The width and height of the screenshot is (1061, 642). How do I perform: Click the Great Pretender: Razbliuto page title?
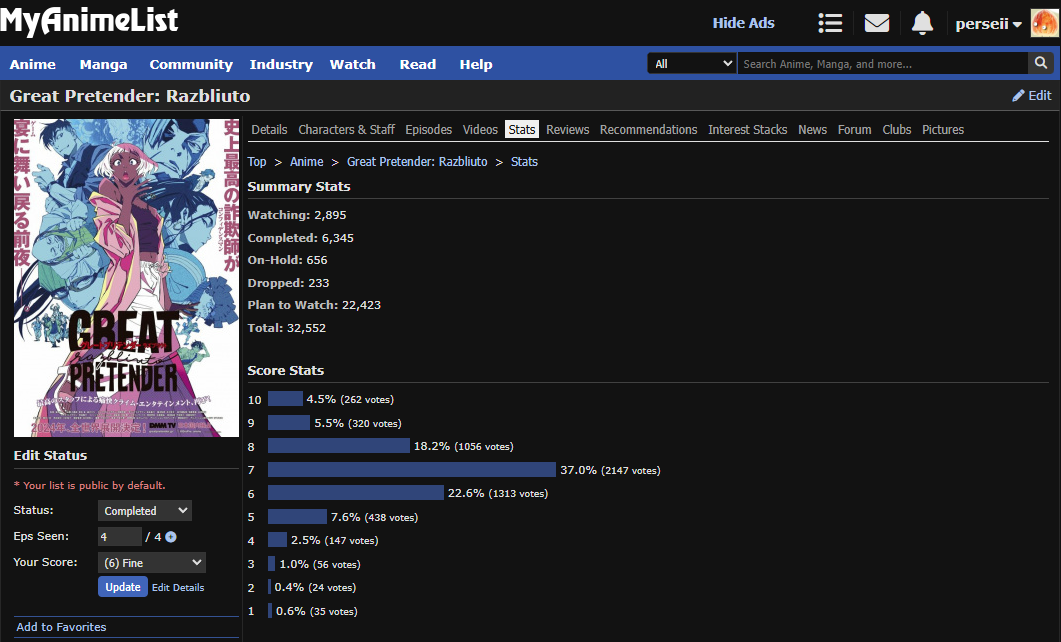130,96
